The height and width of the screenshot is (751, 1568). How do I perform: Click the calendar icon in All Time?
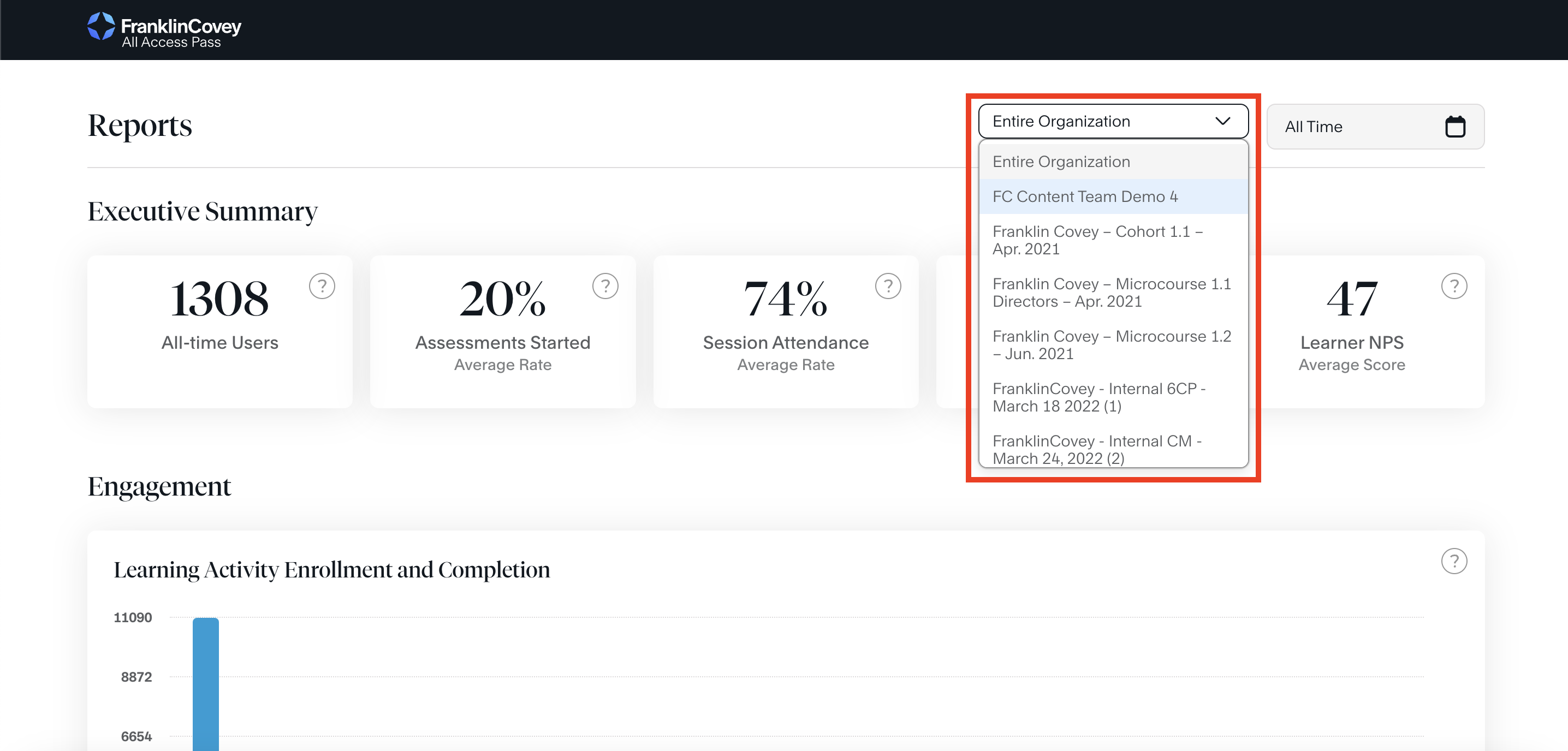coord(1455,127)
